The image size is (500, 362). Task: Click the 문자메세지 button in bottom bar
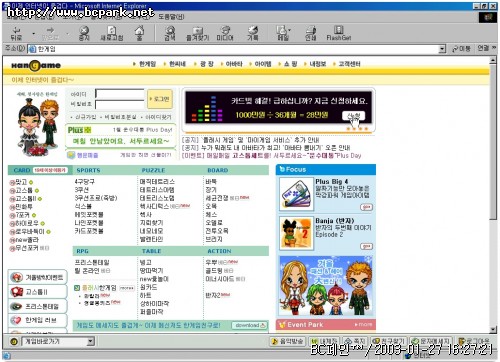pyautogui.click(x=431, y=341)
